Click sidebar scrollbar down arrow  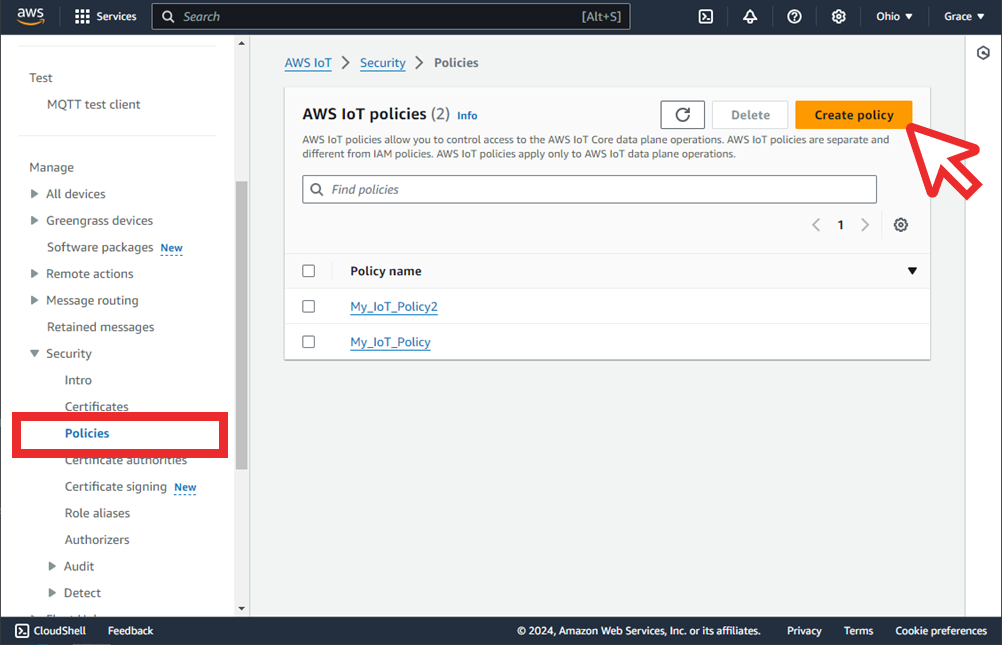point(242,609)
